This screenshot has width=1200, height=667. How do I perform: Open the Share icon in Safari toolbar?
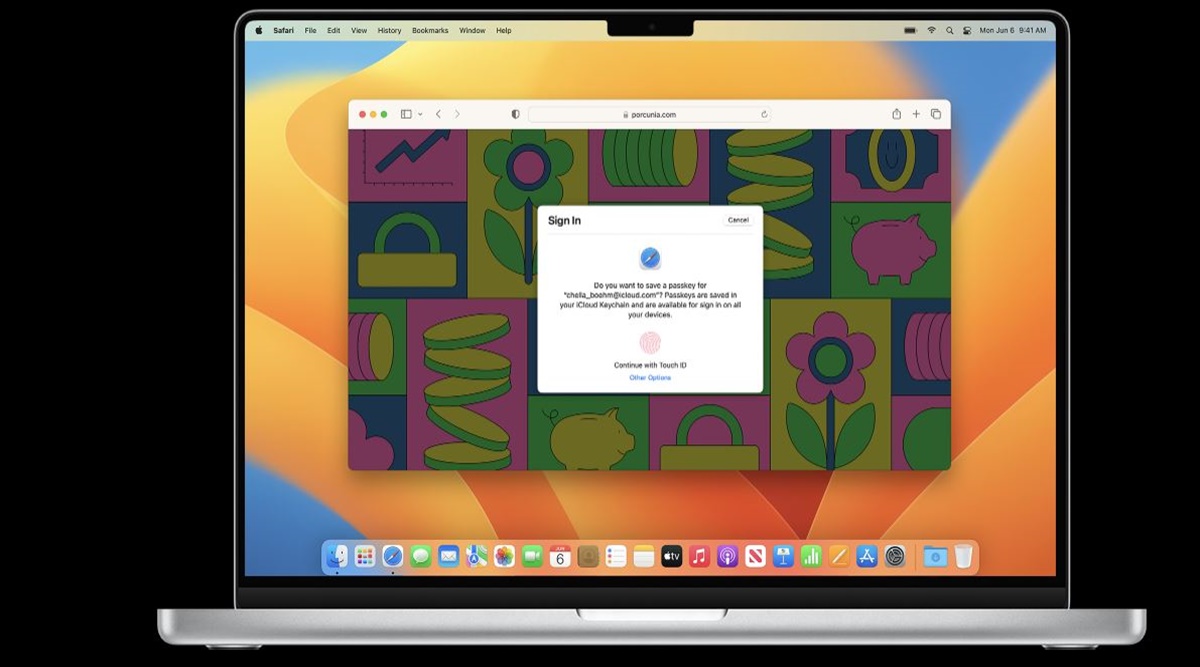896,114
